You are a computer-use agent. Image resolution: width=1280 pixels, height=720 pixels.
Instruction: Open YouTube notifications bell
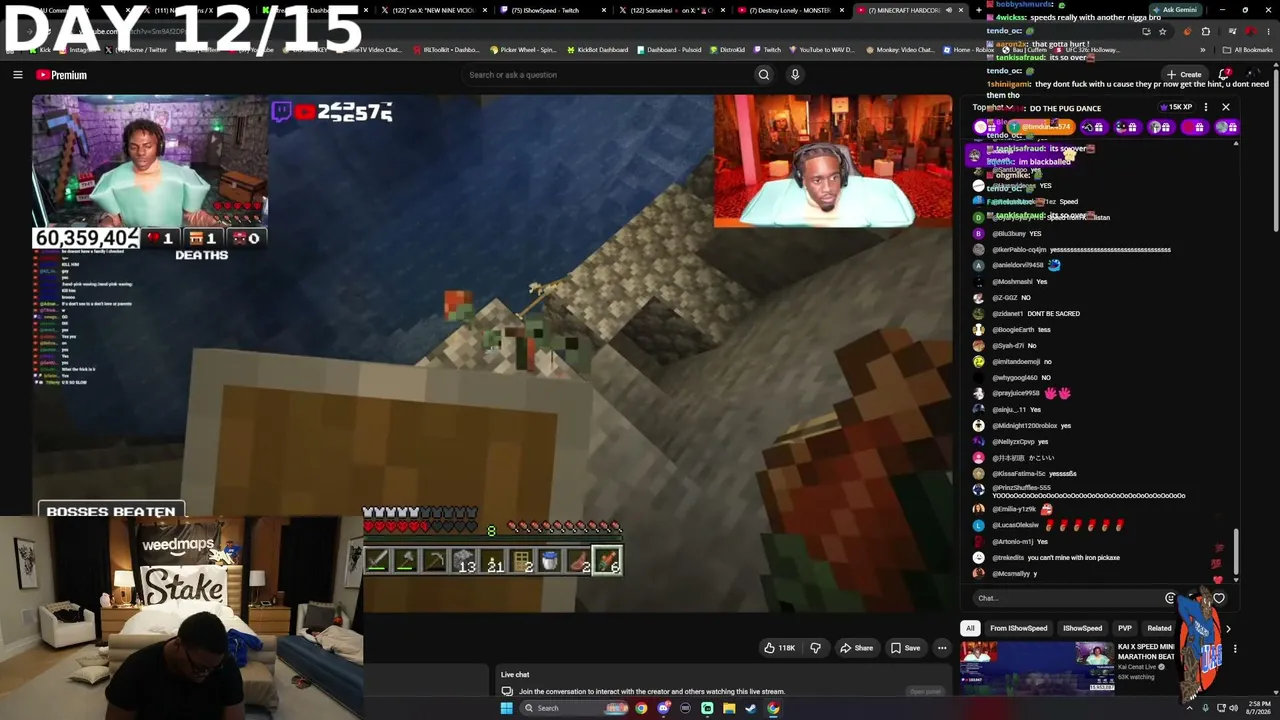[1225, 74]
